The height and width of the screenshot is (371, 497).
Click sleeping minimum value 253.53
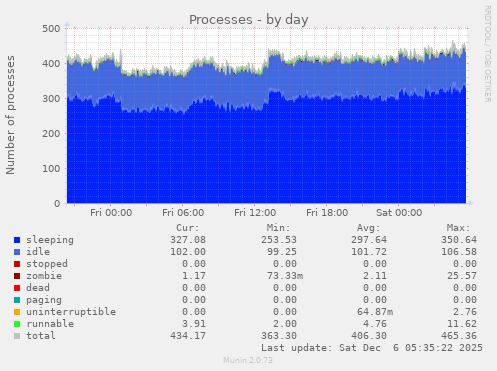point(279,240)
